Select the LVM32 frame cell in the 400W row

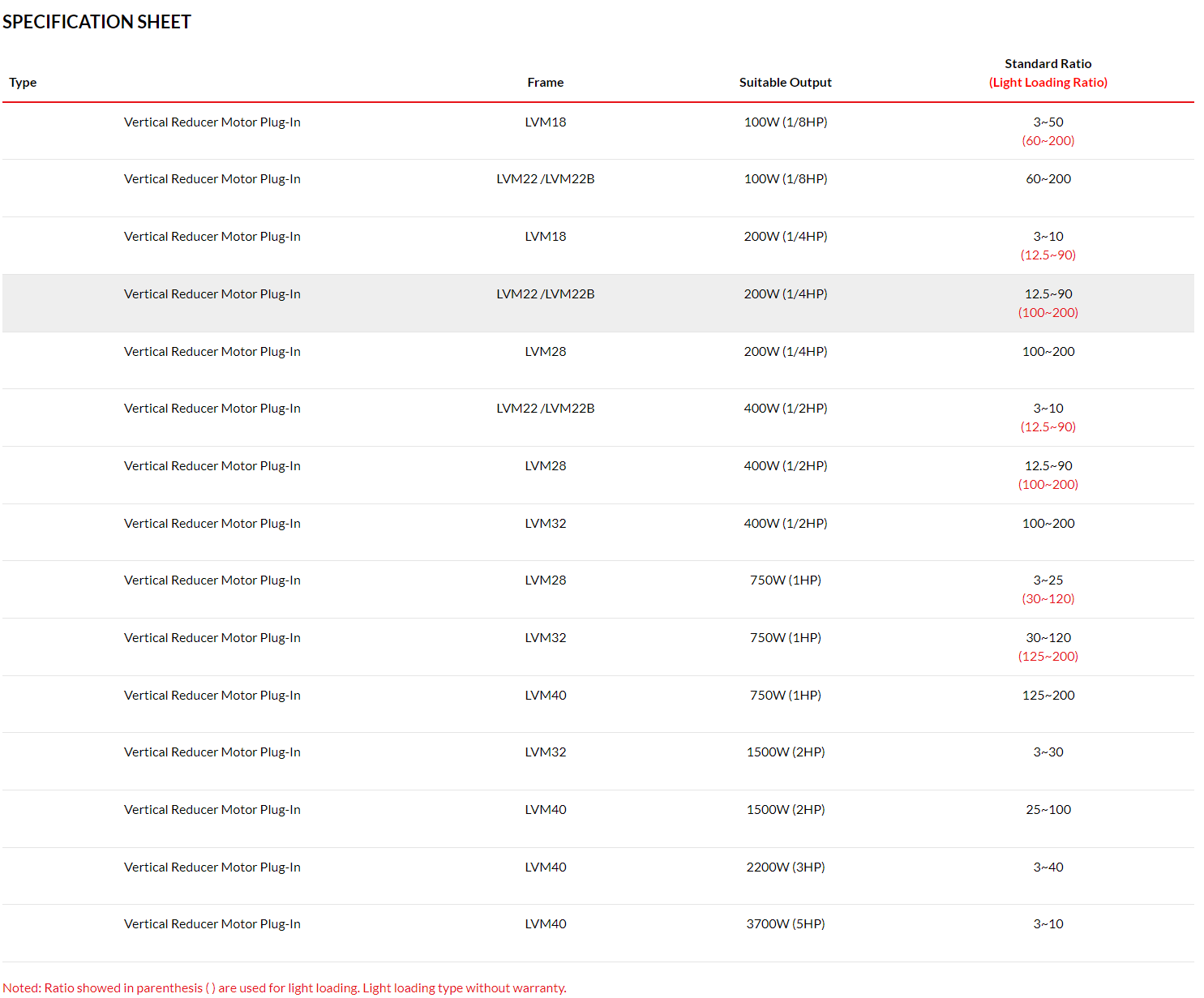click(x=546, y=524)
